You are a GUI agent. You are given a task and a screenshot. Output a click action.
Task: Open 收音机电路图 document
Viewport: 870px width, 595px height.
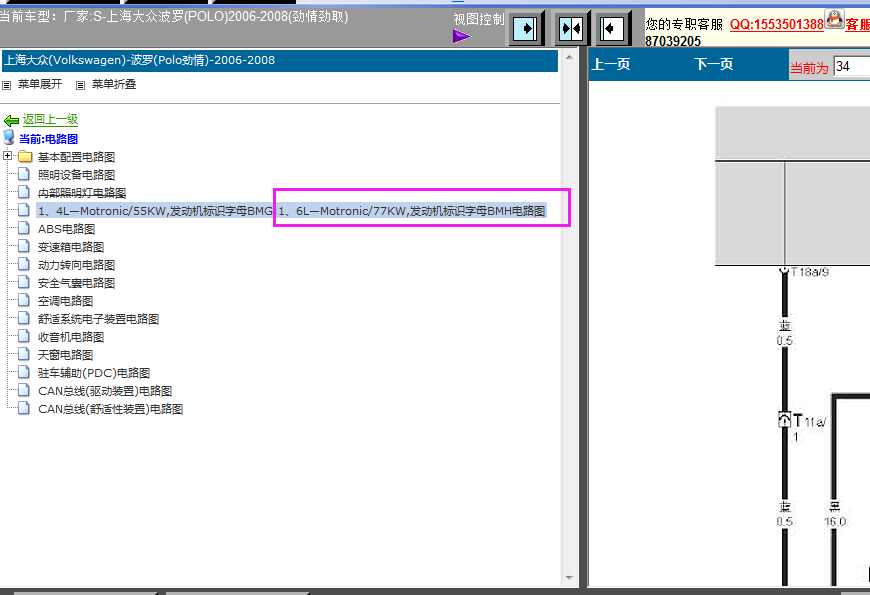point(70,337)
